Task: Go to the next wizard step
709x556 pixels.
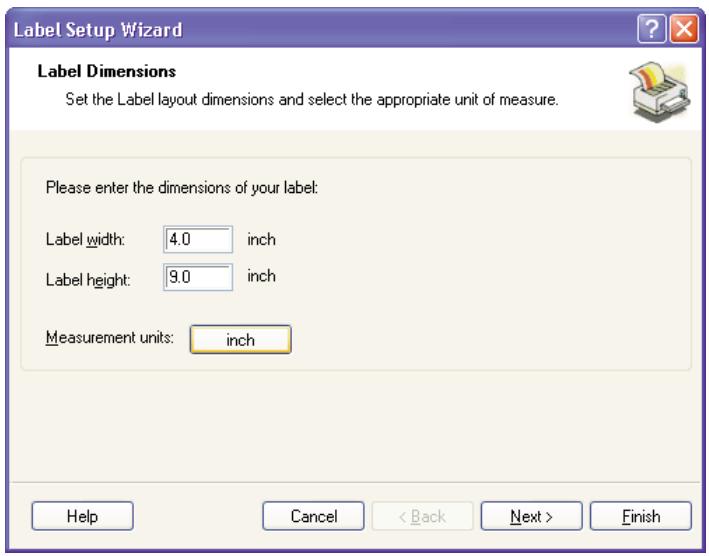Action: point(531,516)
